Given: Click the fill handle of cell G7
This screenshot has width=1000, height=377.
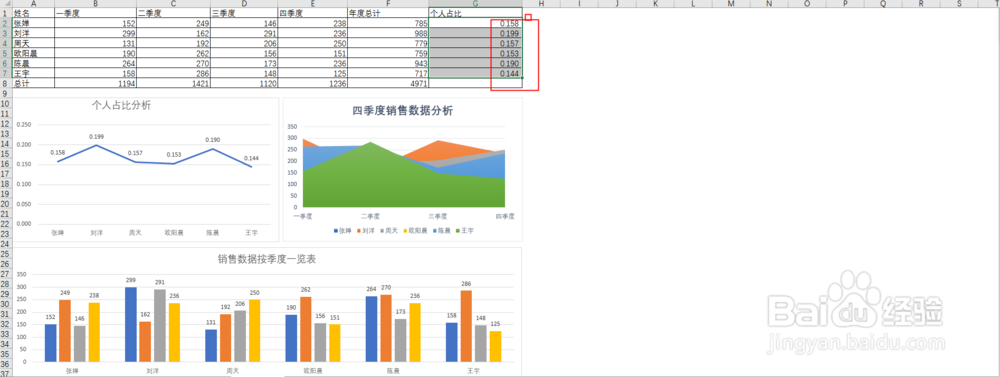Looking at the screenshot, I should [522, 78].
